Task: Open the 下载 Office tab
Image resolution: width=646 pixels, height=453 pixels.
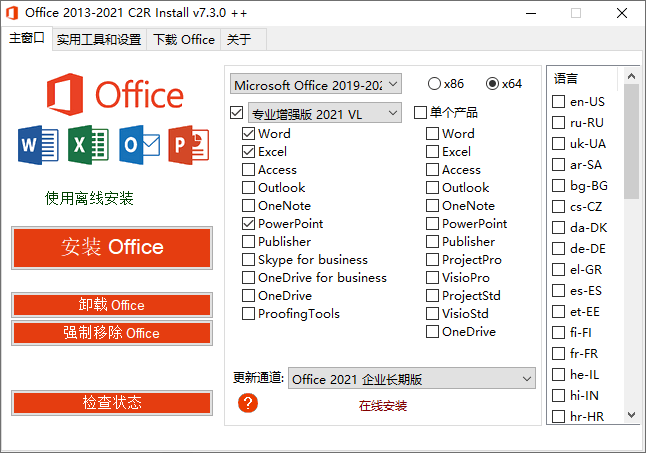Action: pos(183,40)
